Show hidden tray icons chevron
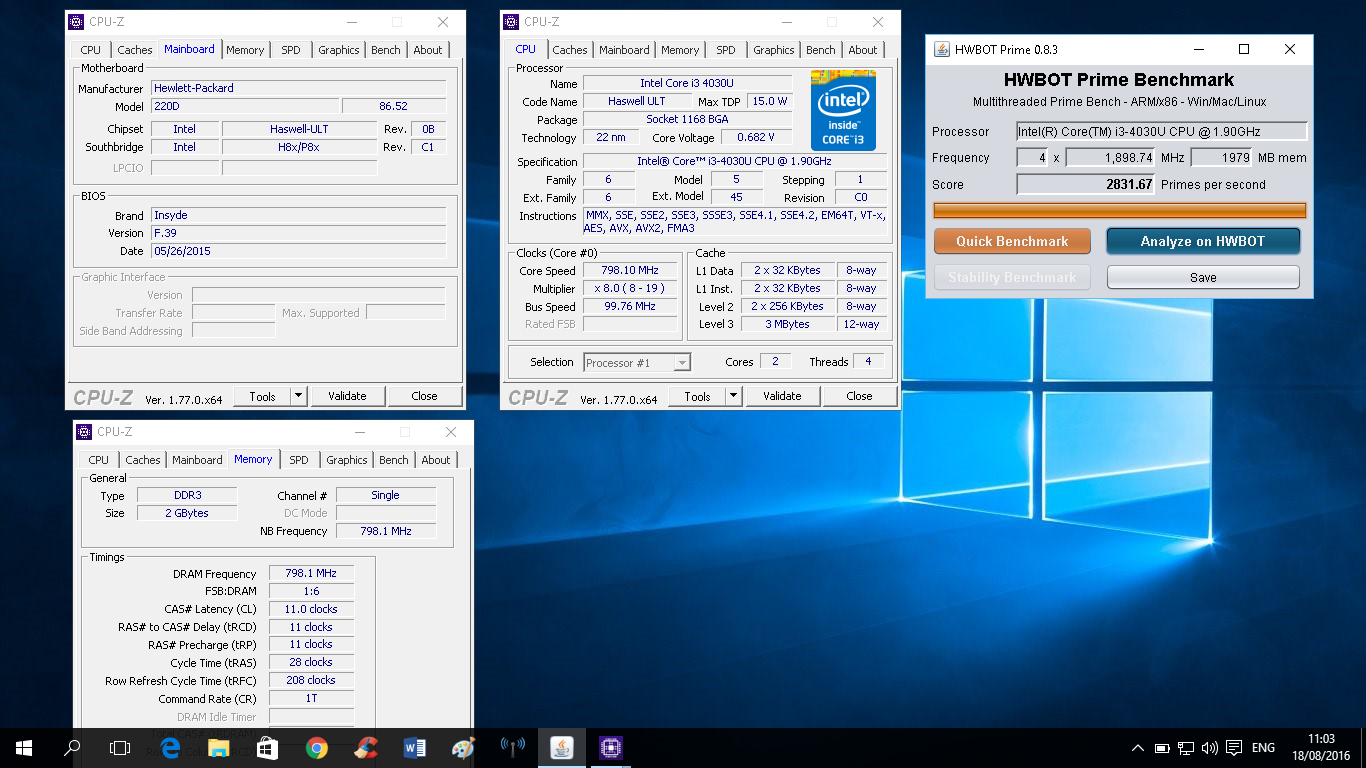Viewport: 1366px width, 768px height. 1138,748
